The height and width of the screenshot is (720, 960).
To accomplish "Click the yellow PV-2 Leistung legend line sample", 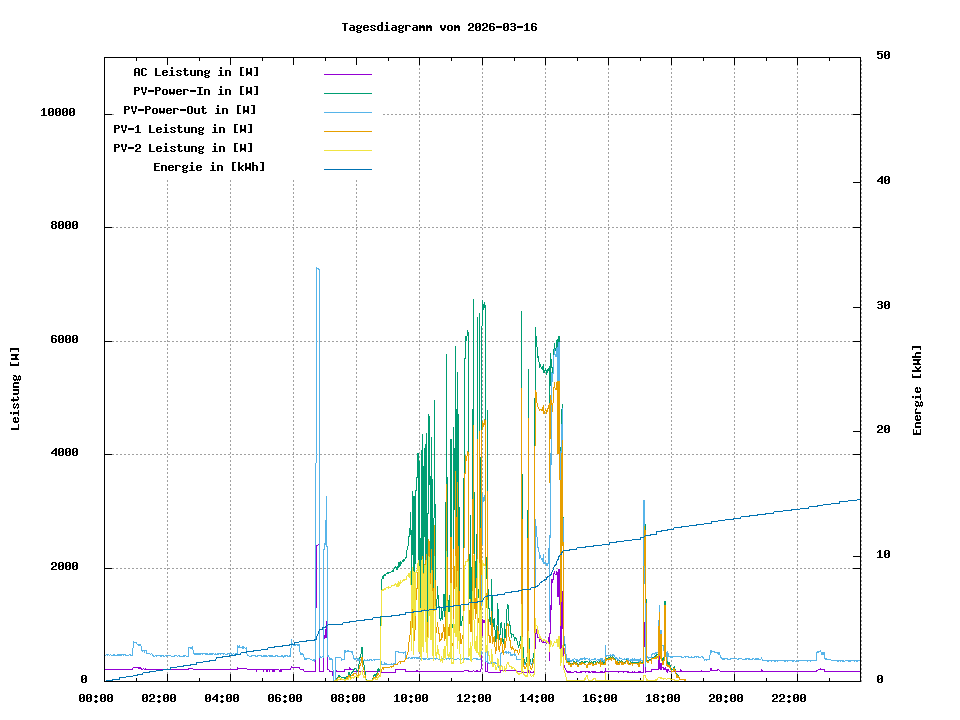I will point(347,149).
